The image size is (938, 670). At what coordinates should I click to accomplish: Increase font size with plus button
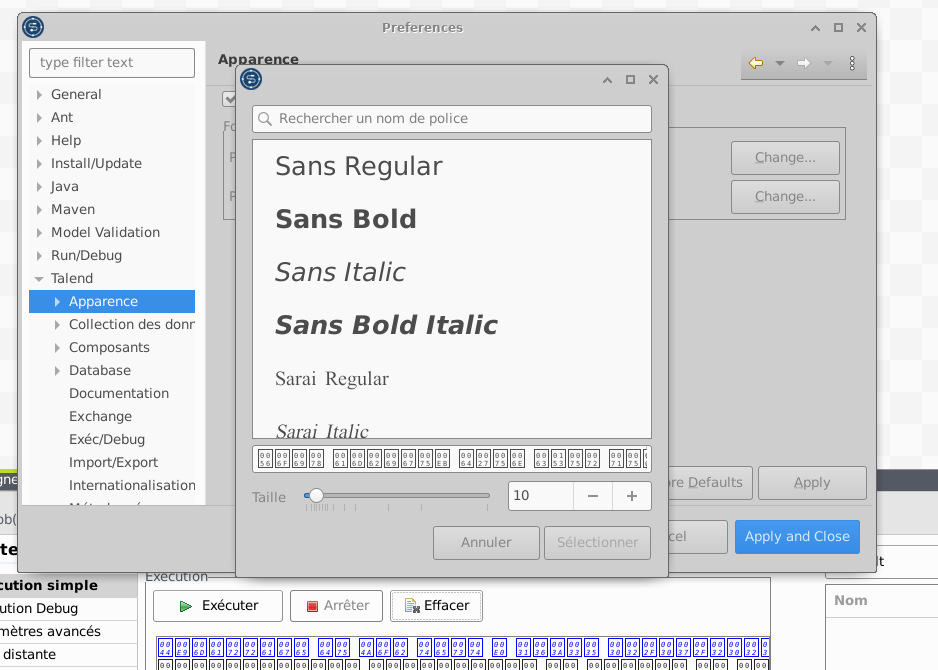coord(632,496)
